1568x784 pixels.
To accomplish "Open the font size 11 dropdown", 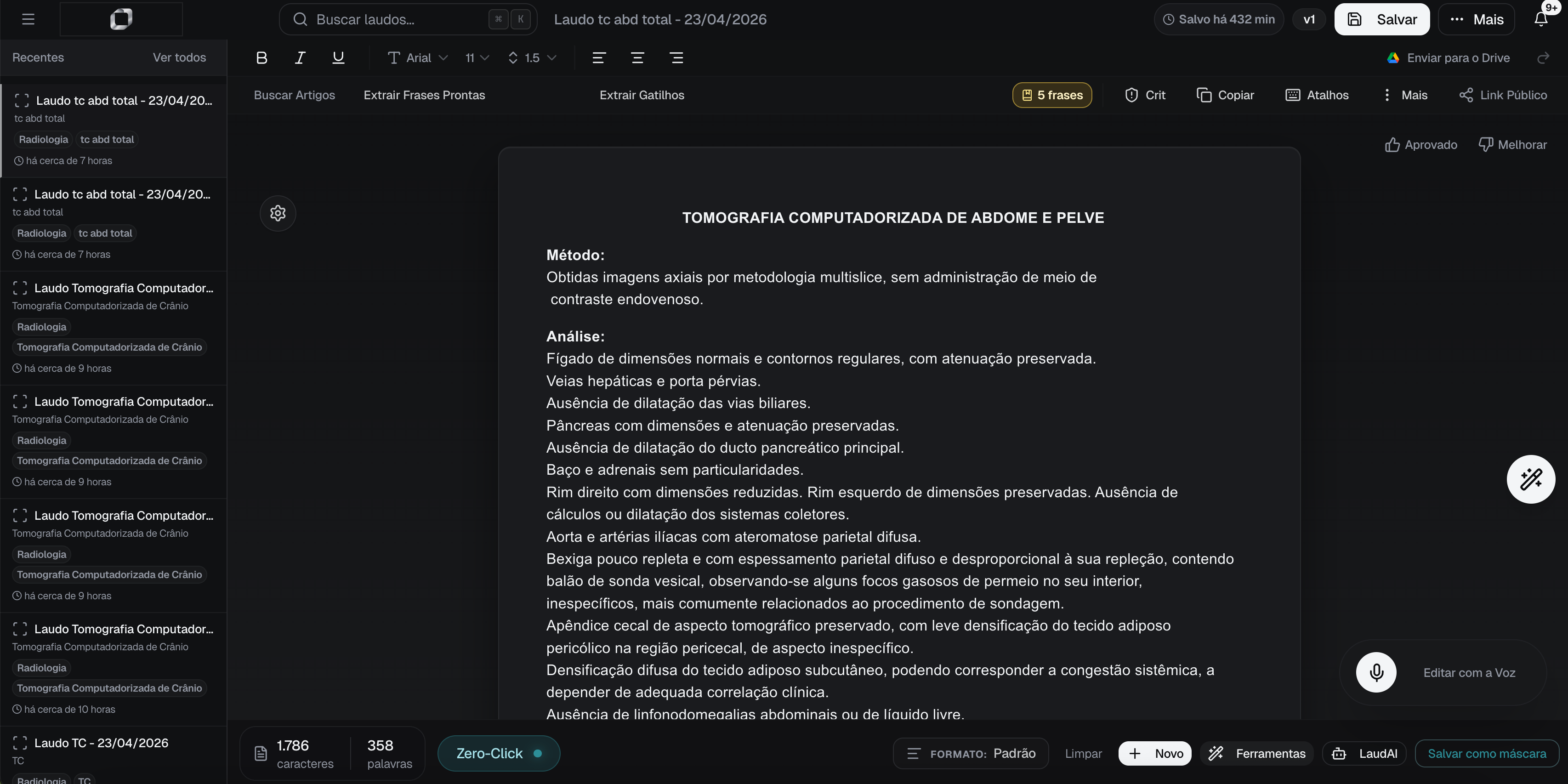I will (x=477, y=57).
